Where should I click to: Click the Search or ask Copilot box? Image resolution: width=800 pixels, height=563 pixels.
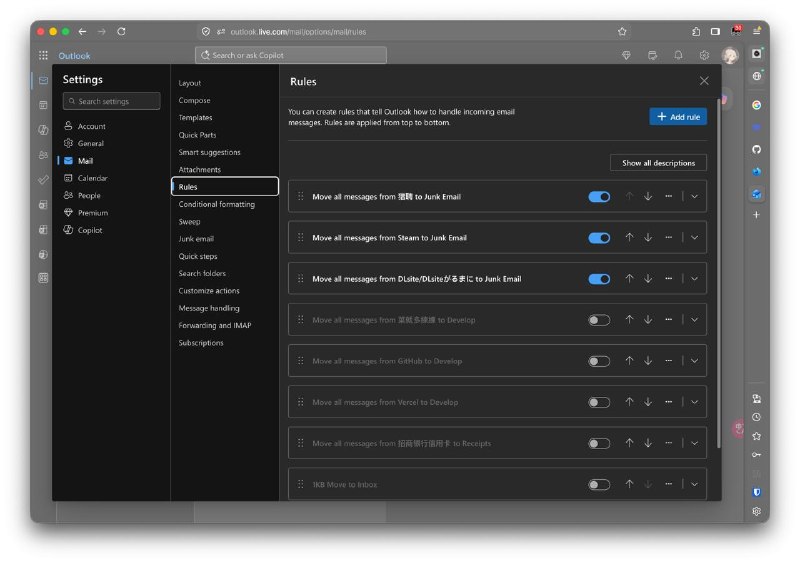tap(291, 55)
